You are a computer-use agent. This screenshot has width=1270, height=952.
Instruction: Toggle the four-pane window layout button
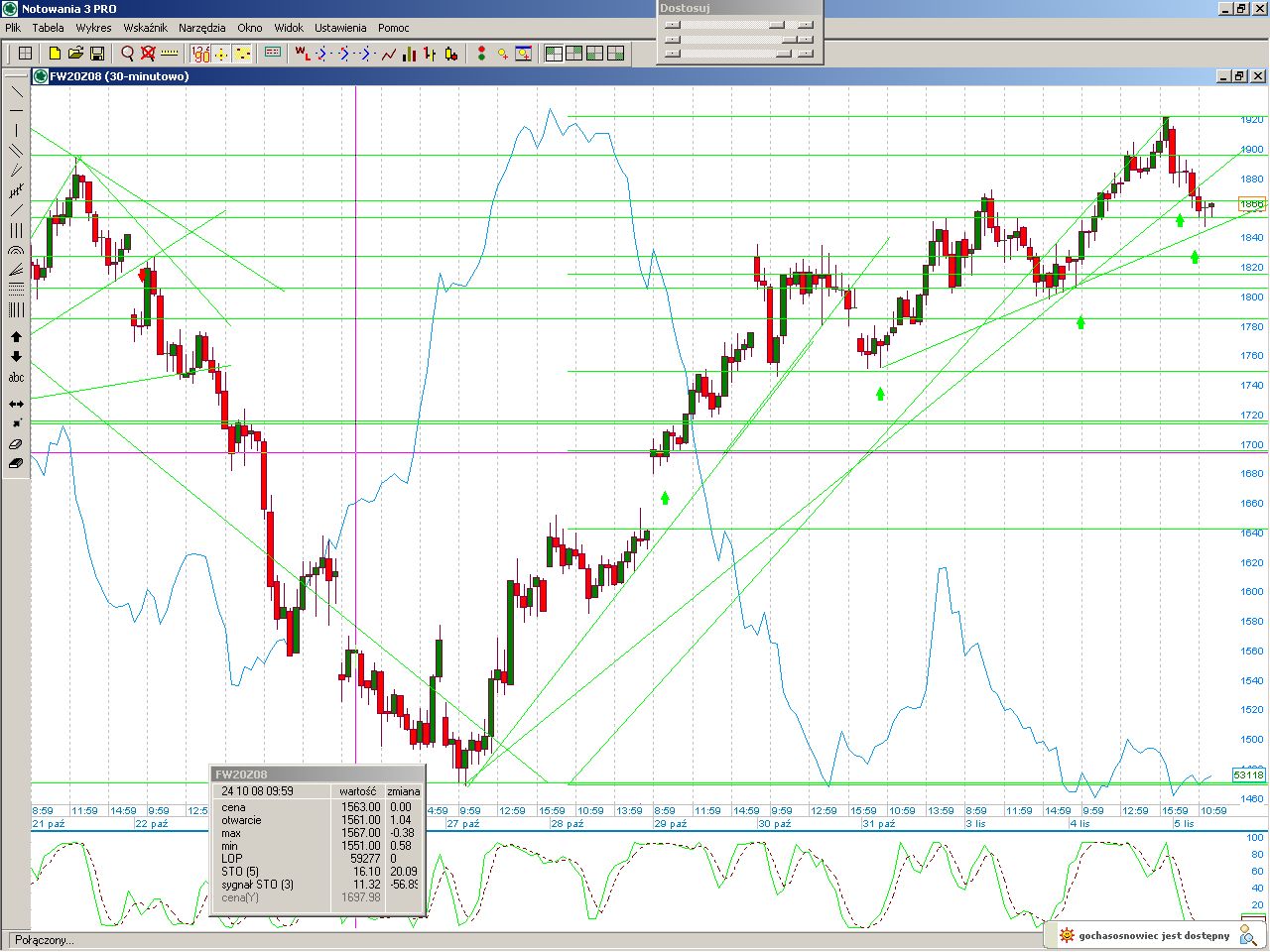(x=553, y=54)
